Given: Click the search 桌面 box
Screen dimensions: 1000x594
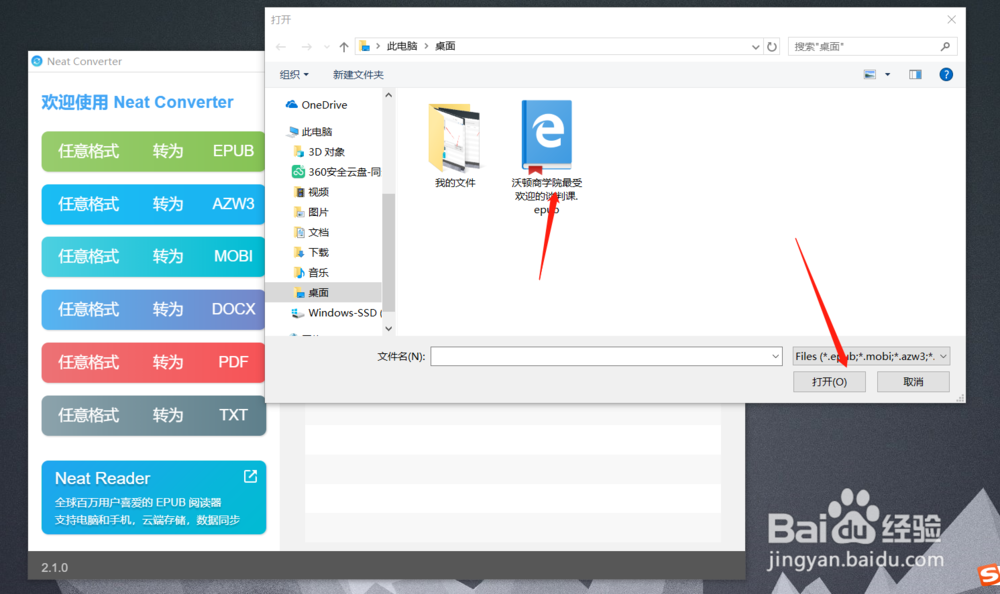Looking at the screenshot, I should tap(872, 47).
